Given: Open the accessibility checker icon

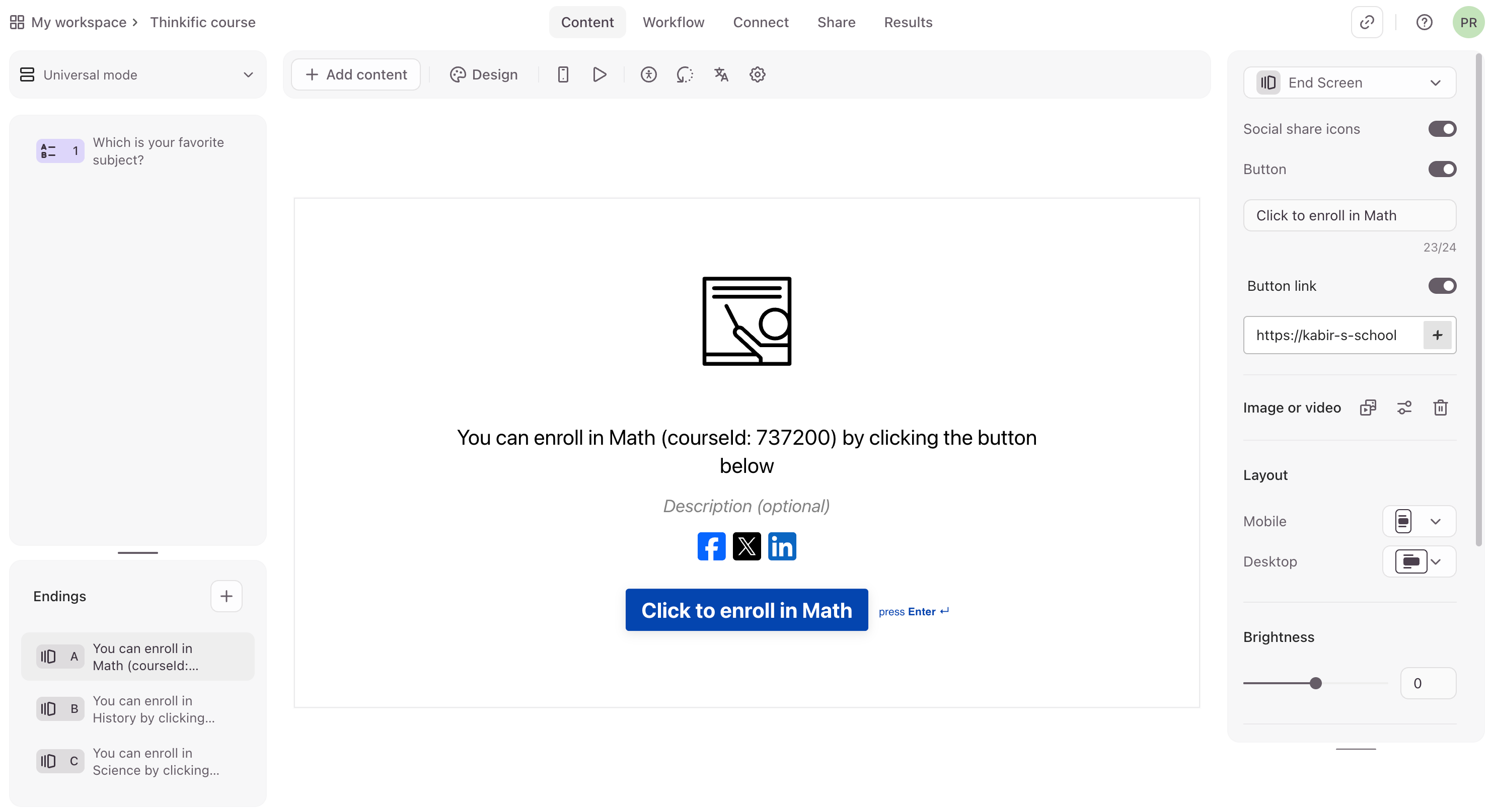Looking at the screenshot, I should [x=648, y=75].
